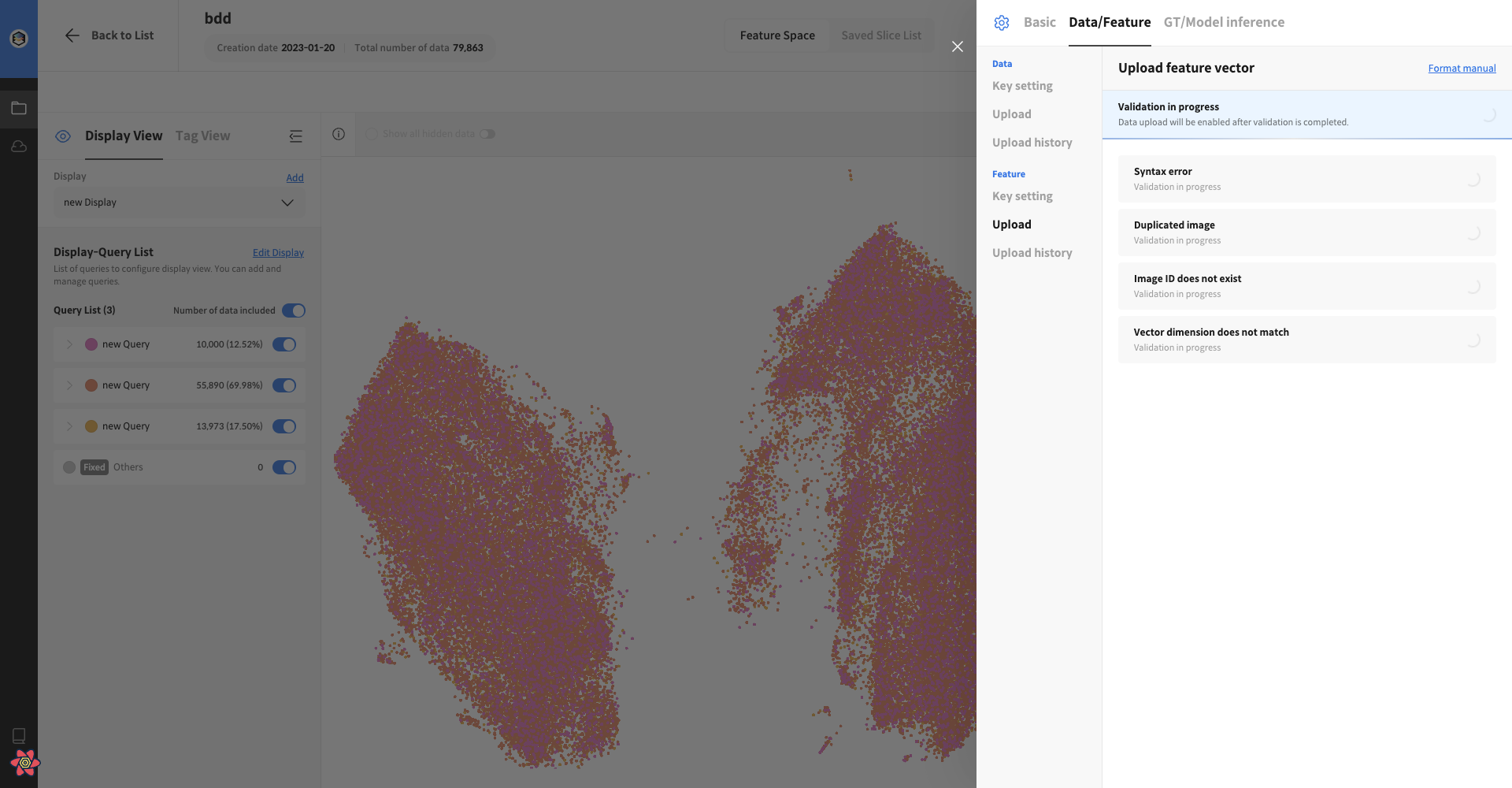Click the bdd dataset title
Image resolution: width=1512 pixels, height=788 pixels.
pos(218,18)
